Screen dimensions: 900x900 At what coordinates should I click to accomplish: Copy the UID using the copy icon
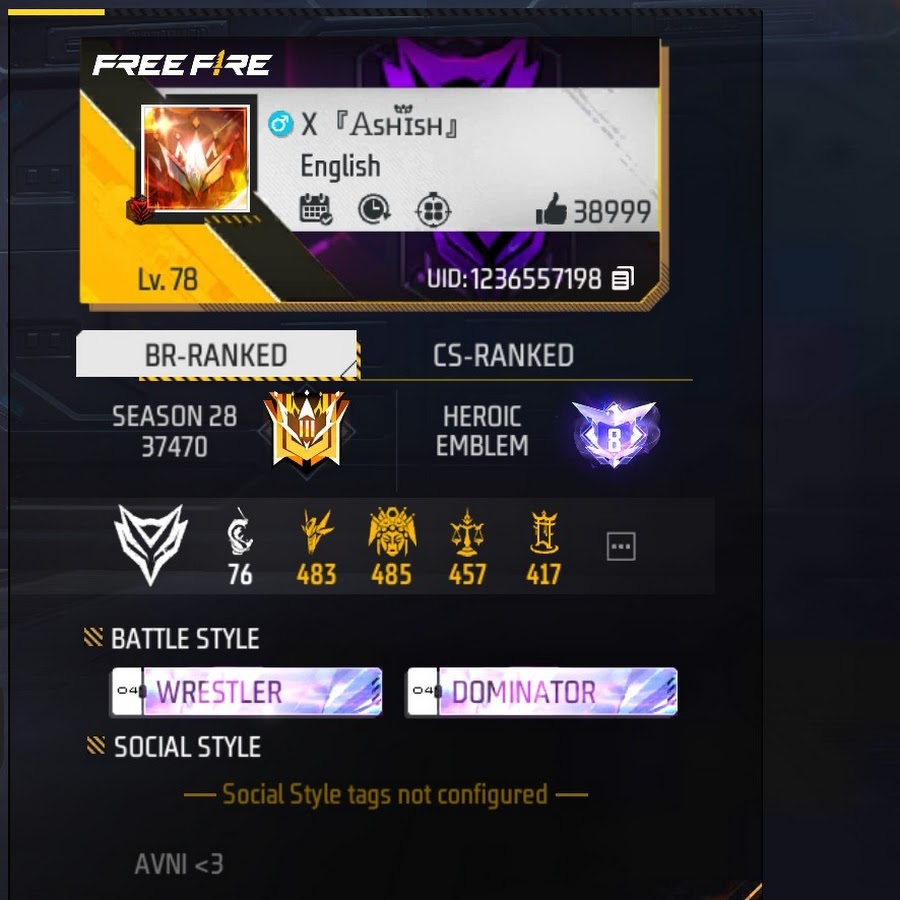pos(623,278)
